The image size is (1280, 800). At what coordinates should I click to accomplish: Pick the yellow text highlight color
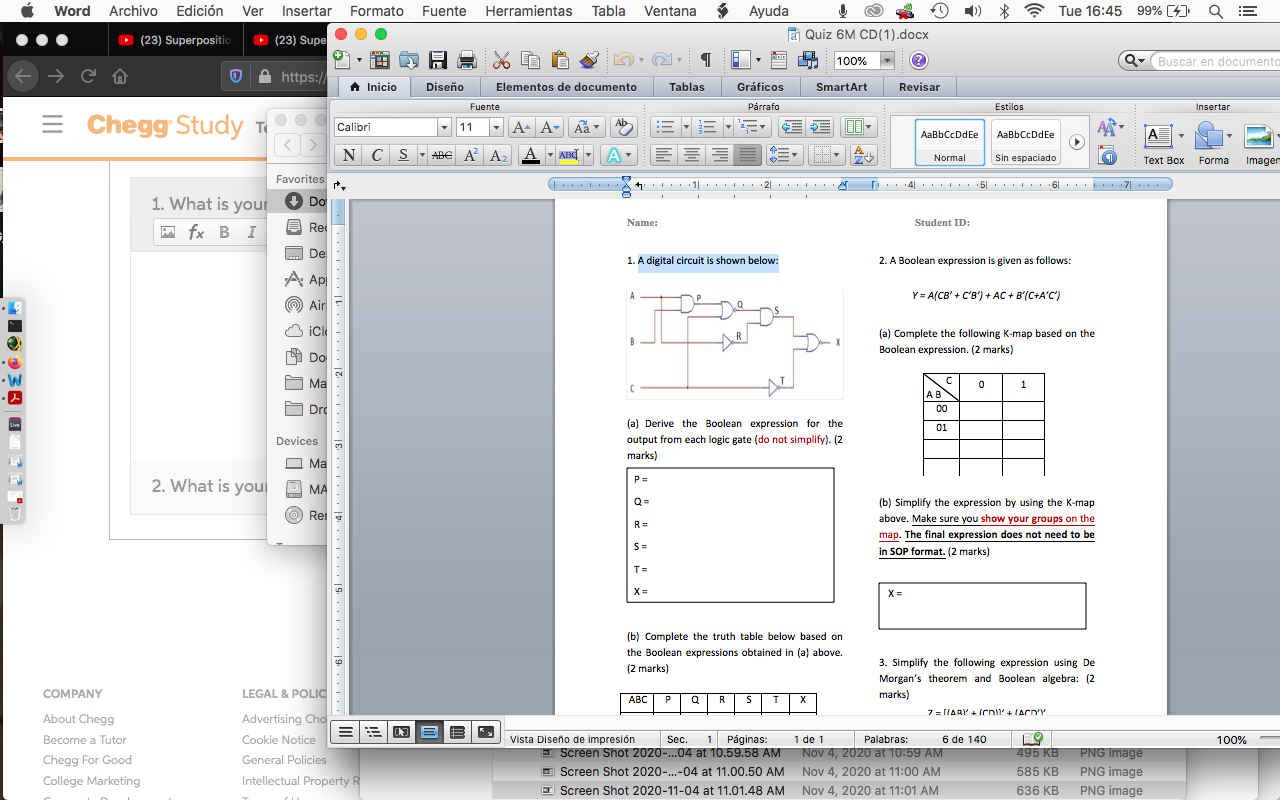569,155
